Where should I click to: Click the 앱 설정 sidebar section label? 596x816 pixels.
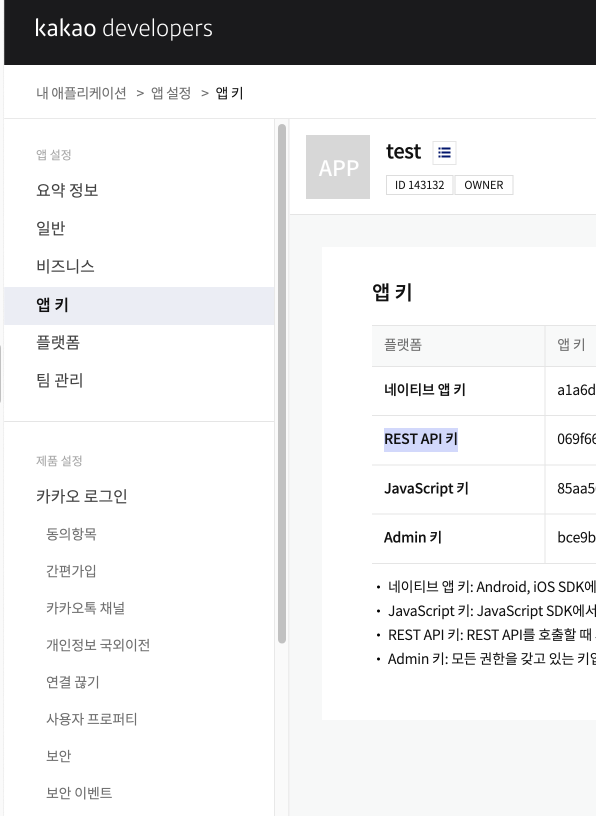click(54, 155)
